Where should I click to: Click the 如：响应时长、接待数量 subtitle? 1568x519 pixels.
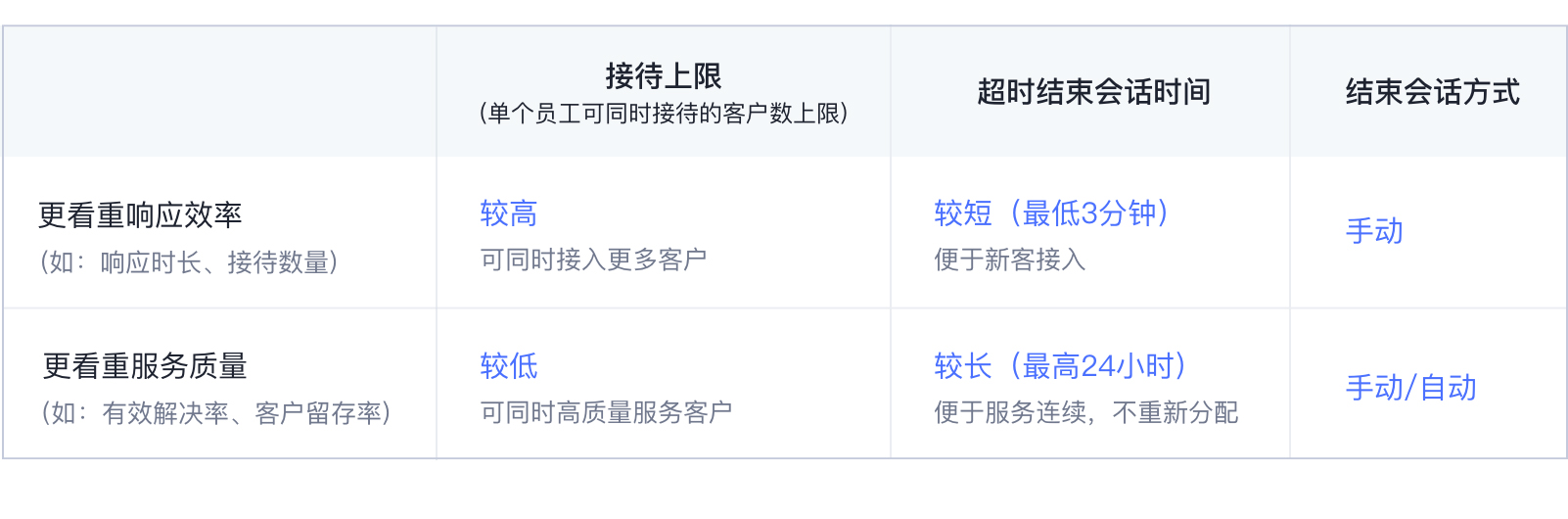189,262
